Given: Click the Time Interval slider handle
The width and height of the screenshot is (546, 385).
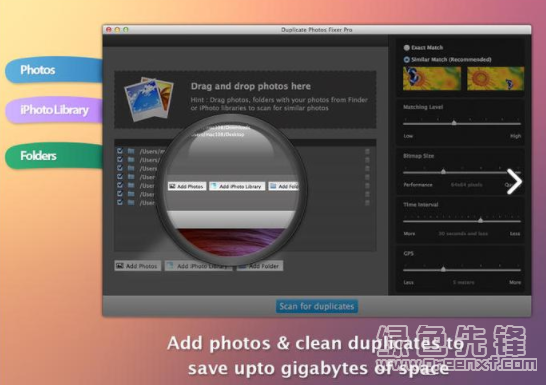Looking at the screenshot, I should coord(481,220).
